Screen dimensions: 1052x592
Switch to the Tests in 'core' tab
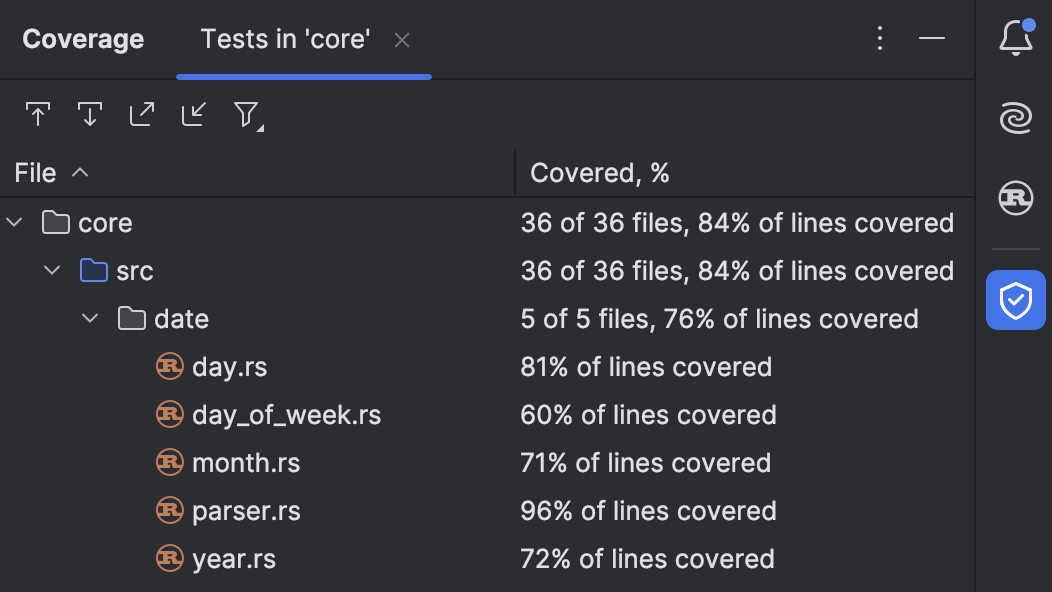click(285, 38)
